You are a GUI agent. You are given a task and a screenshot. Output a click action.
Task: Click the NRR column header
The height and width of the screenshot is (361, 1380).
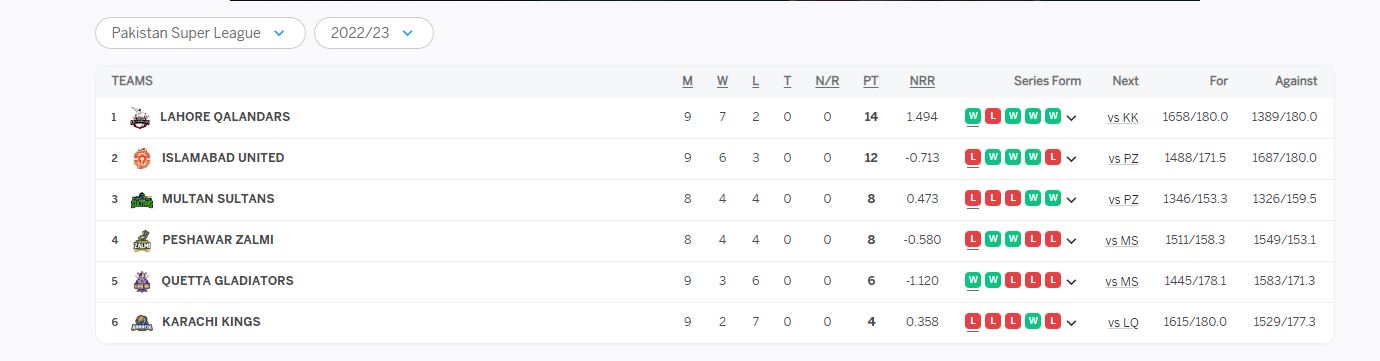point(922,81)
